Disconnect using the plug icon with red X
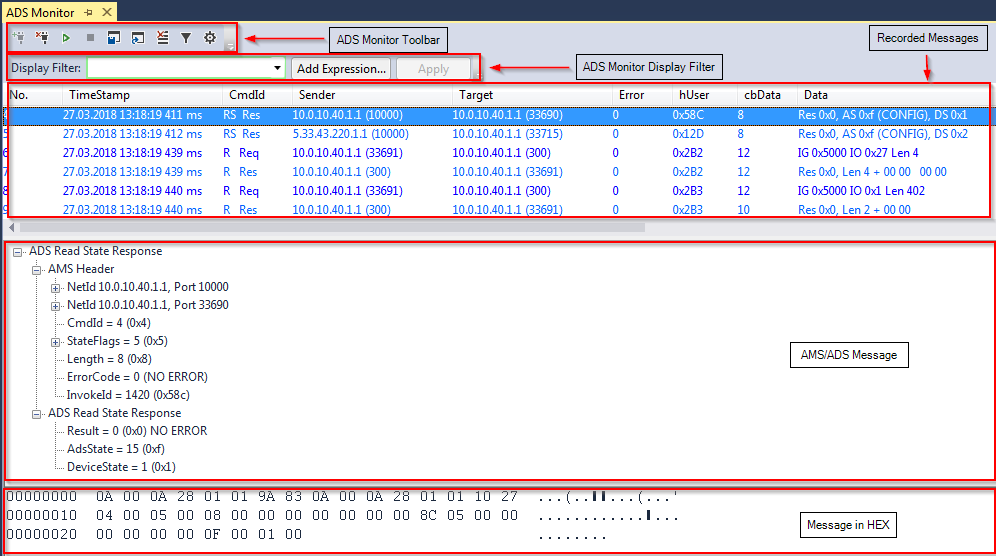The height and width of the screenshot is (556, 996). 42,38
